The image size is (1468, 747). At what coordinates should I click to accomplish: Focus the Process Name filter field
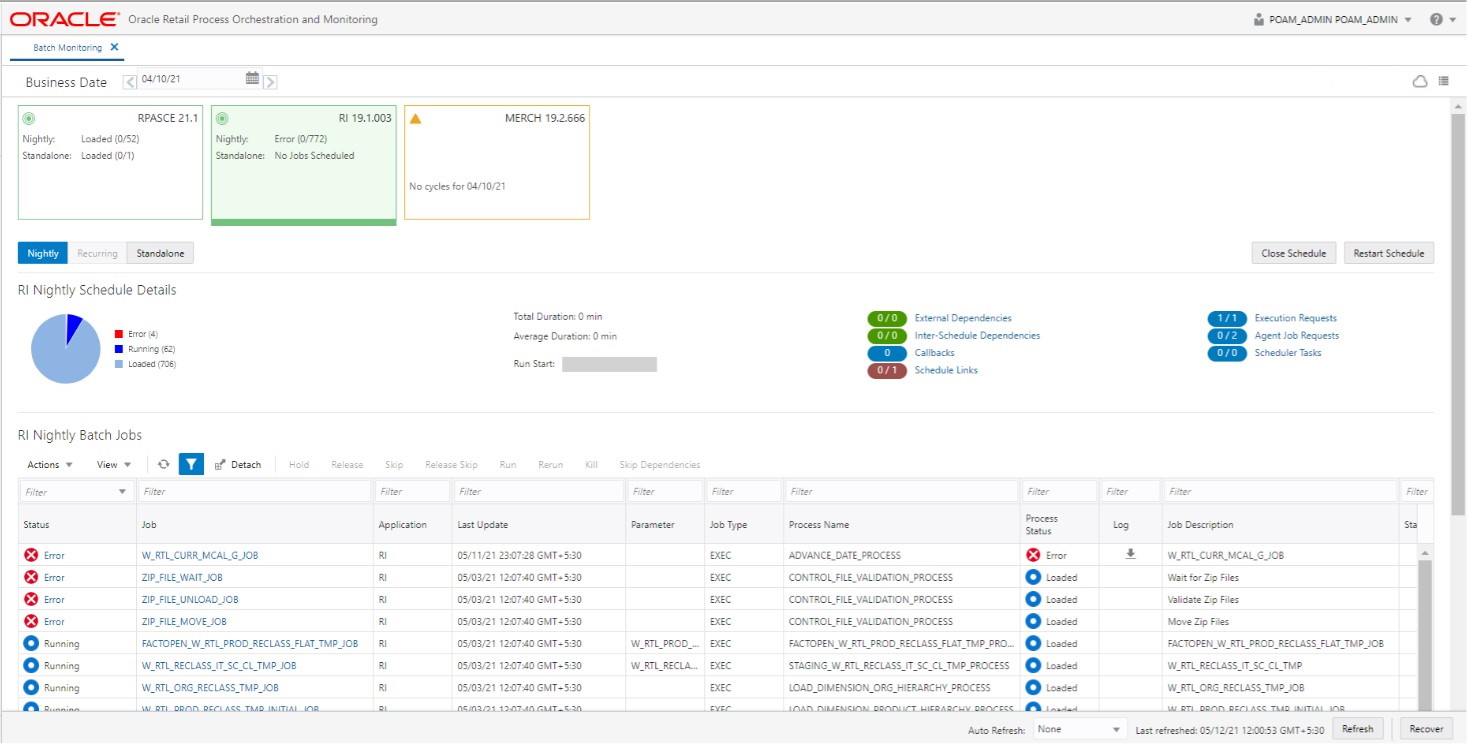(902, 492)
